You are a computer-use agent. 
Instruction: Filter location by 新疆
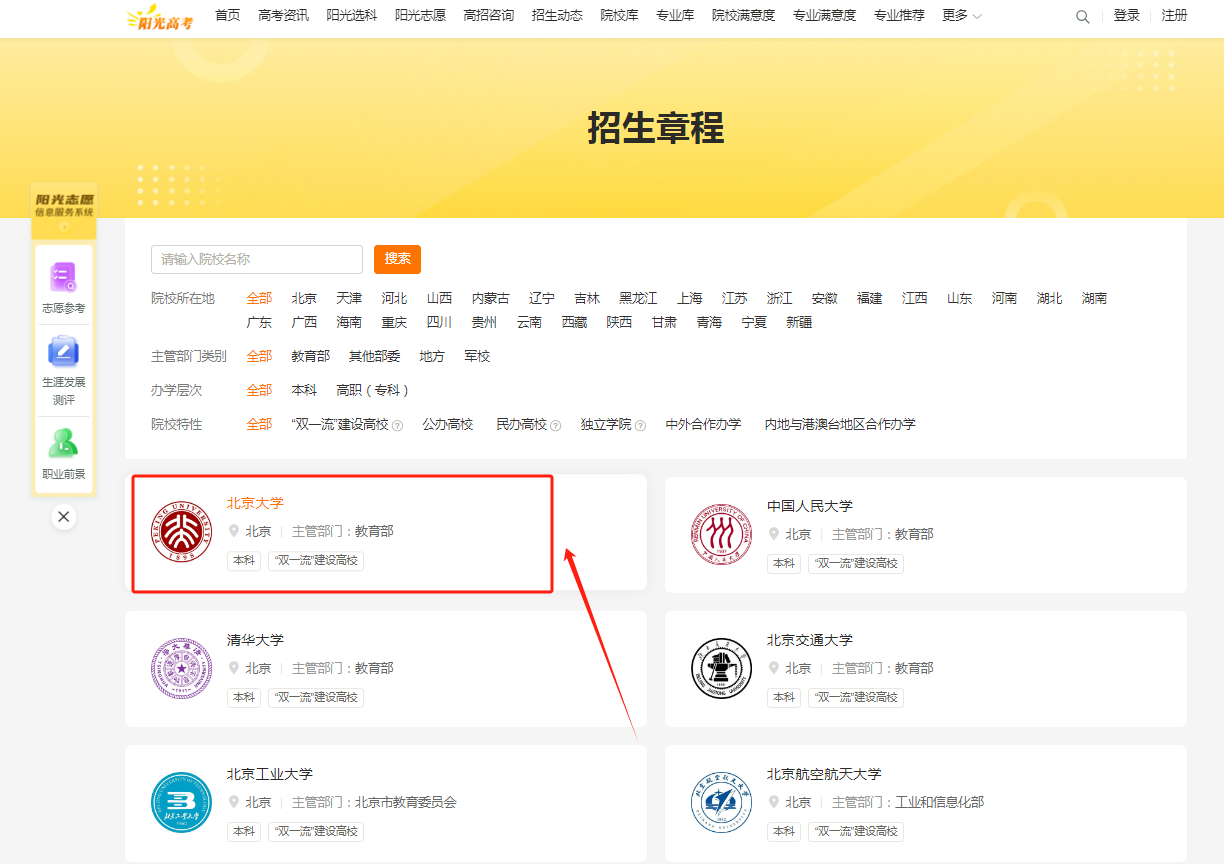(799, 322)
